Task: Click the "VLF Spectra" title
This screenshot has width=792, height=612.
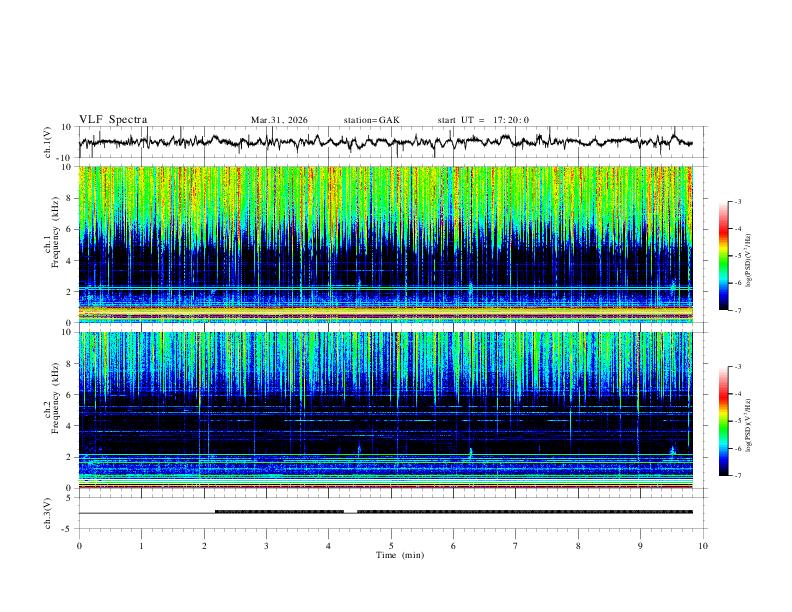Action: pyautogui.click(x=113, y=120)
